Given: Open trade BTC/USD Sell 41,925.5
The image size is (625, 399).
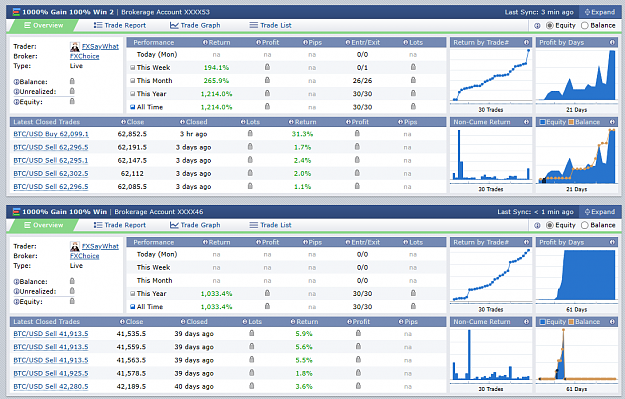Looking at the screenshot, I should click(51, 373).
